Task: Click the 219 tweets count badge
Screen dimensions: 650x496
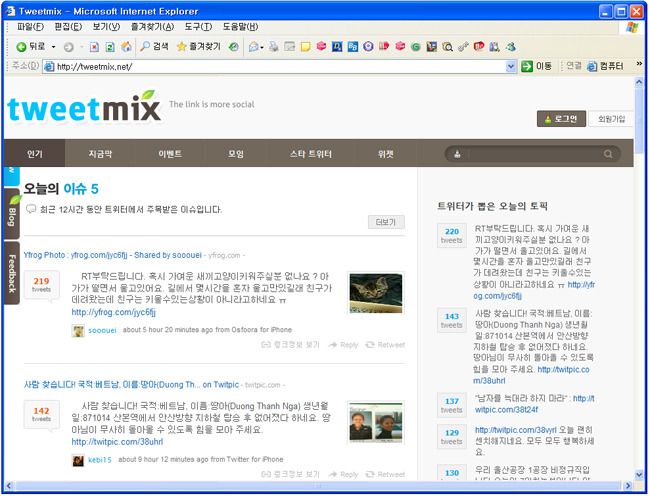Action: coord(41,285)
